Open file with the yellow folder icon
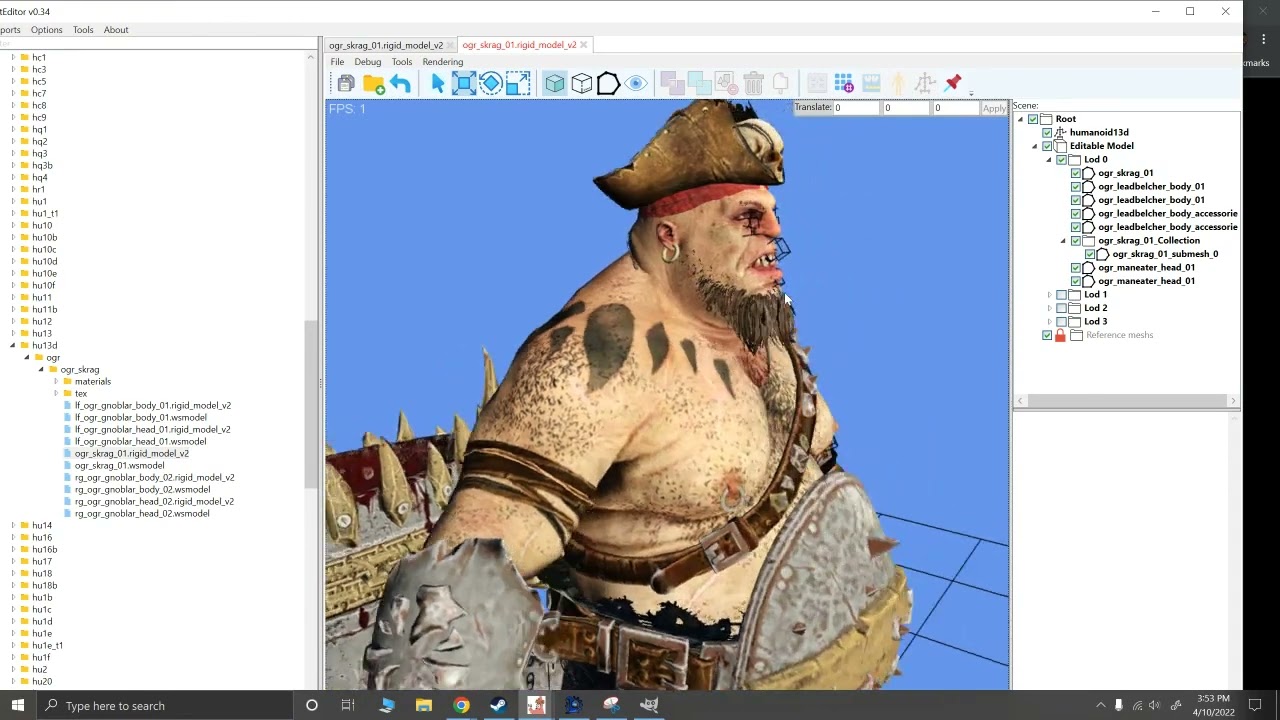1280x720 pixels. (374, 84)
